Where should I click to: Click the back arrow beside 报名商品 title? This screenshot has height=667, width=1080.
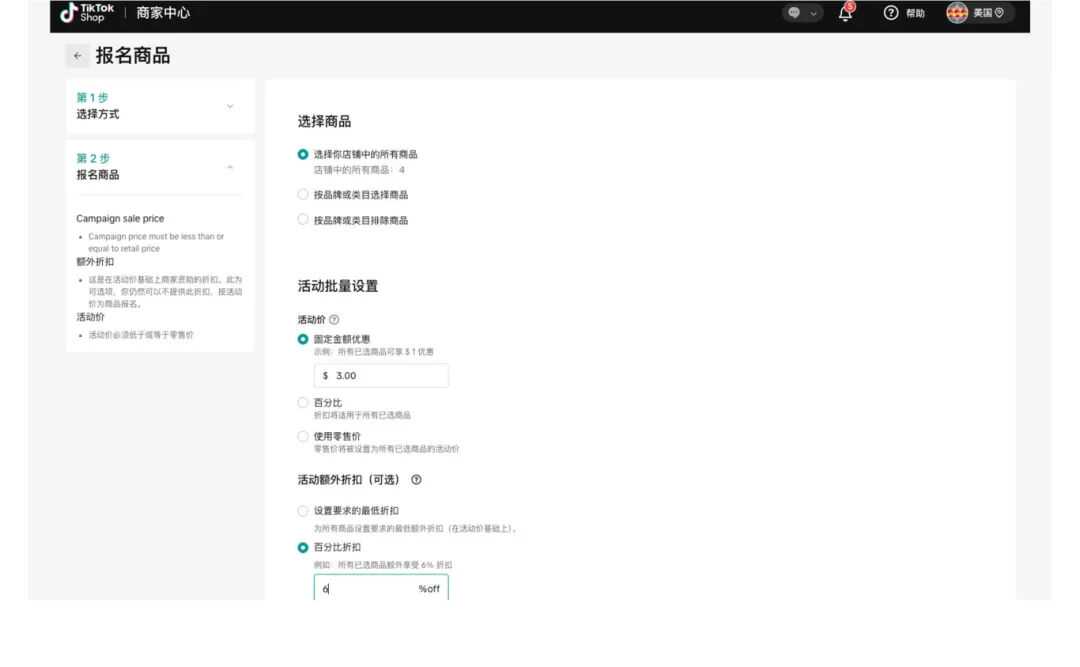click(77, 55)
